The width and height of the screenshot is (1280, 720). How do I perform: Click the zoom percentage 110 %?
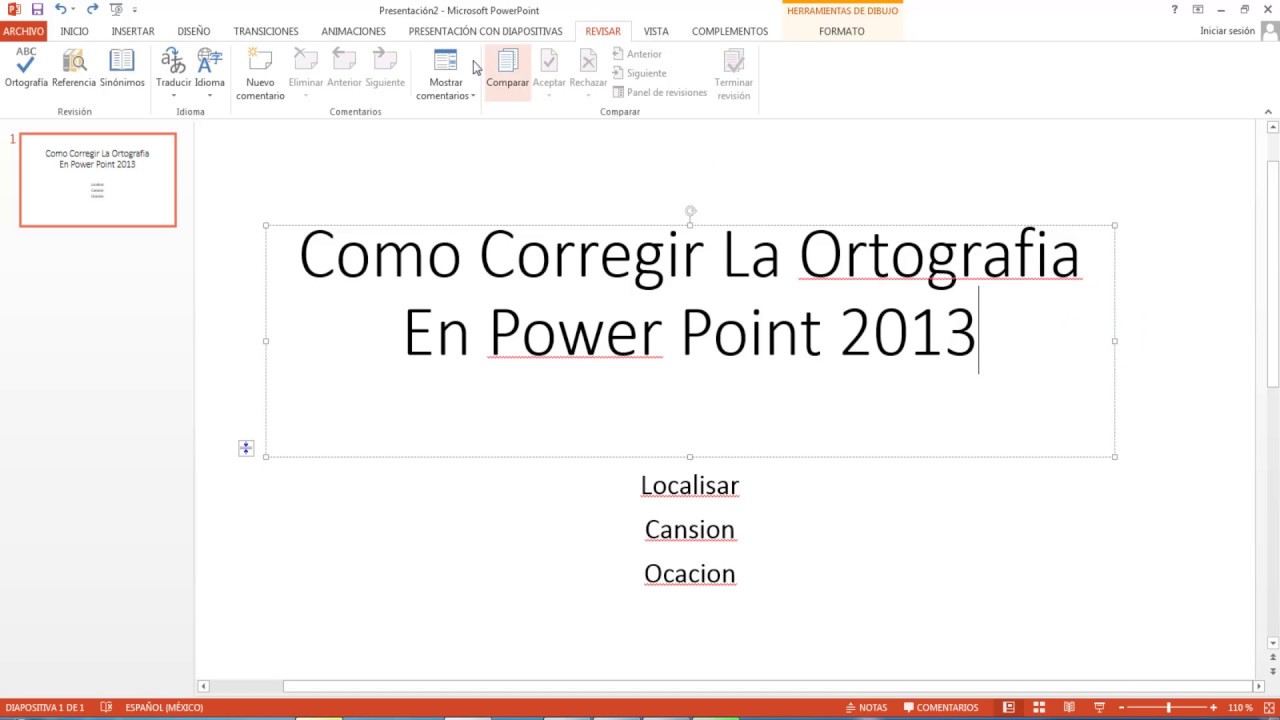pos(1240,707)
